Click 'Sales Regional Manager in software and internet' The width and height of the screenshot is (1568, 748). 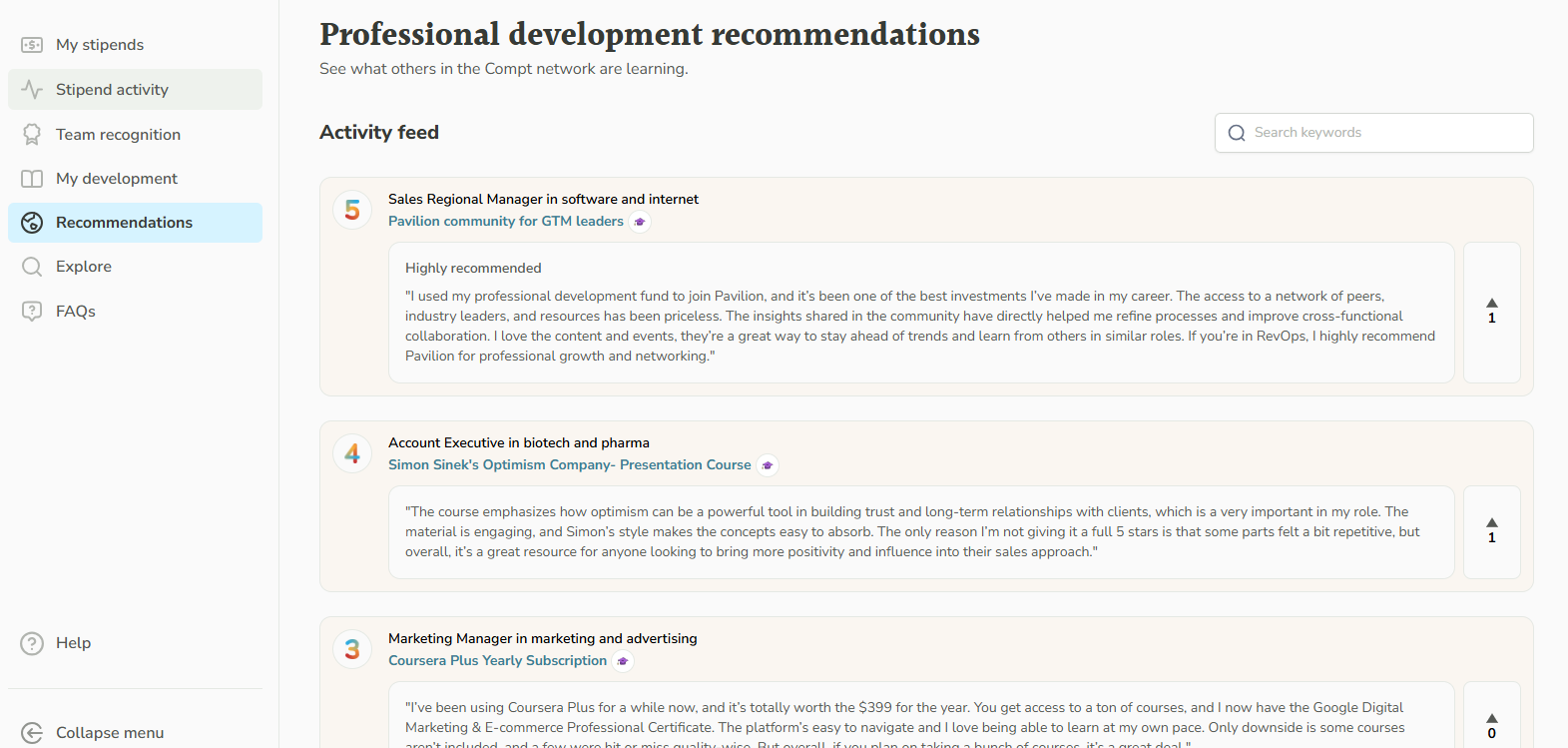(x=543, y=200)
